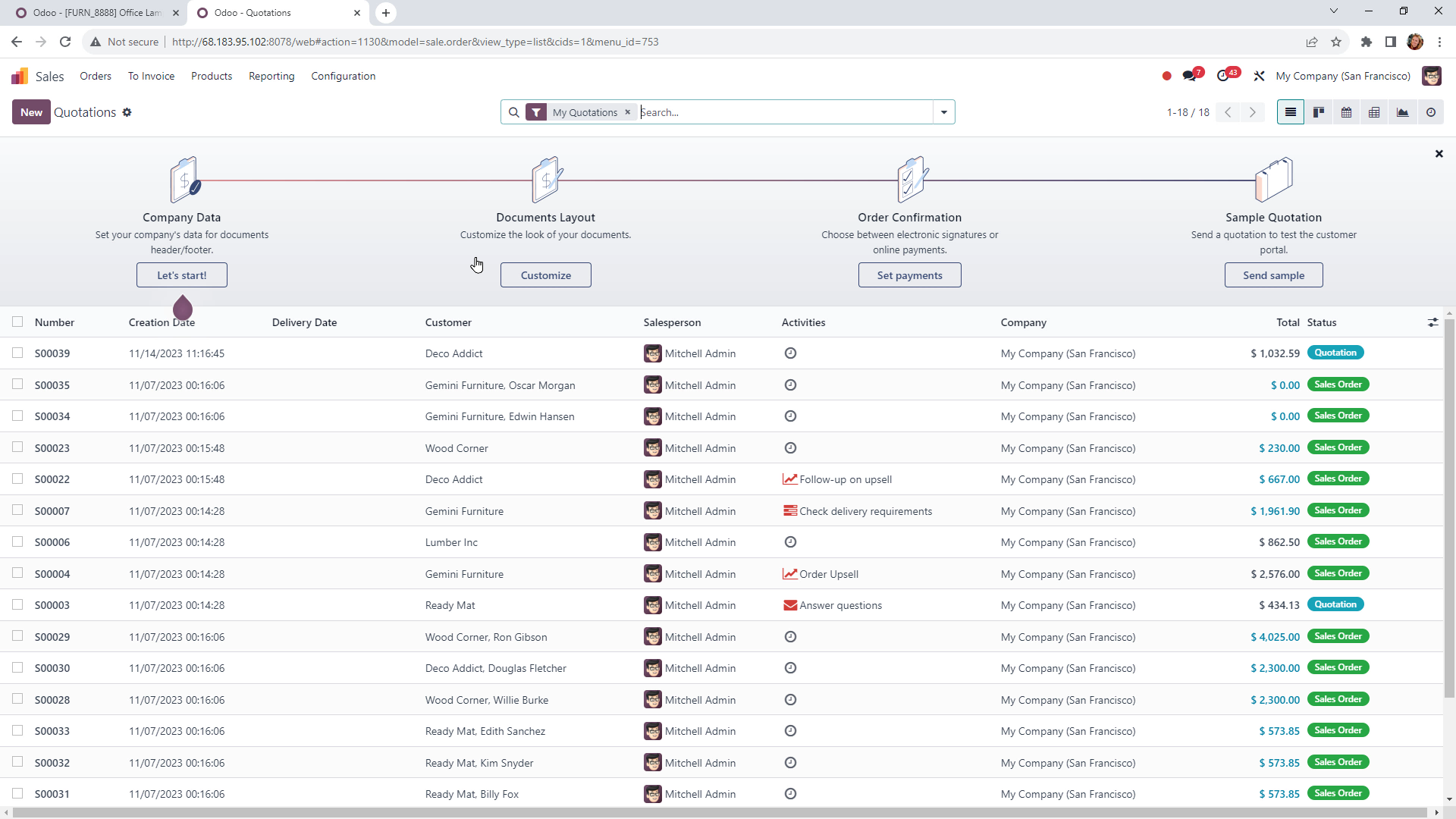Check the box for order S00033
This screenshot has height=819, width=1456.
click(17, 730)
